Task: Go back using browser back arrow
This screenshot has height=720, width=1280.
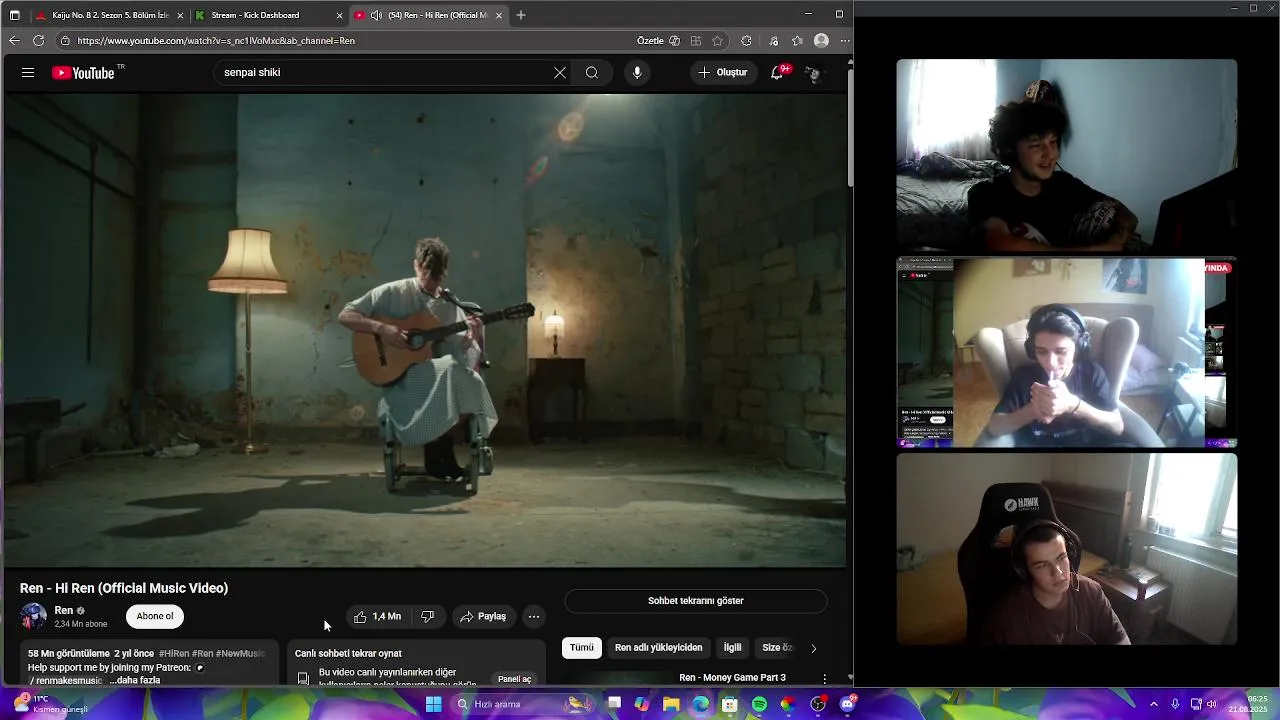Action: [x=14, y=41]
